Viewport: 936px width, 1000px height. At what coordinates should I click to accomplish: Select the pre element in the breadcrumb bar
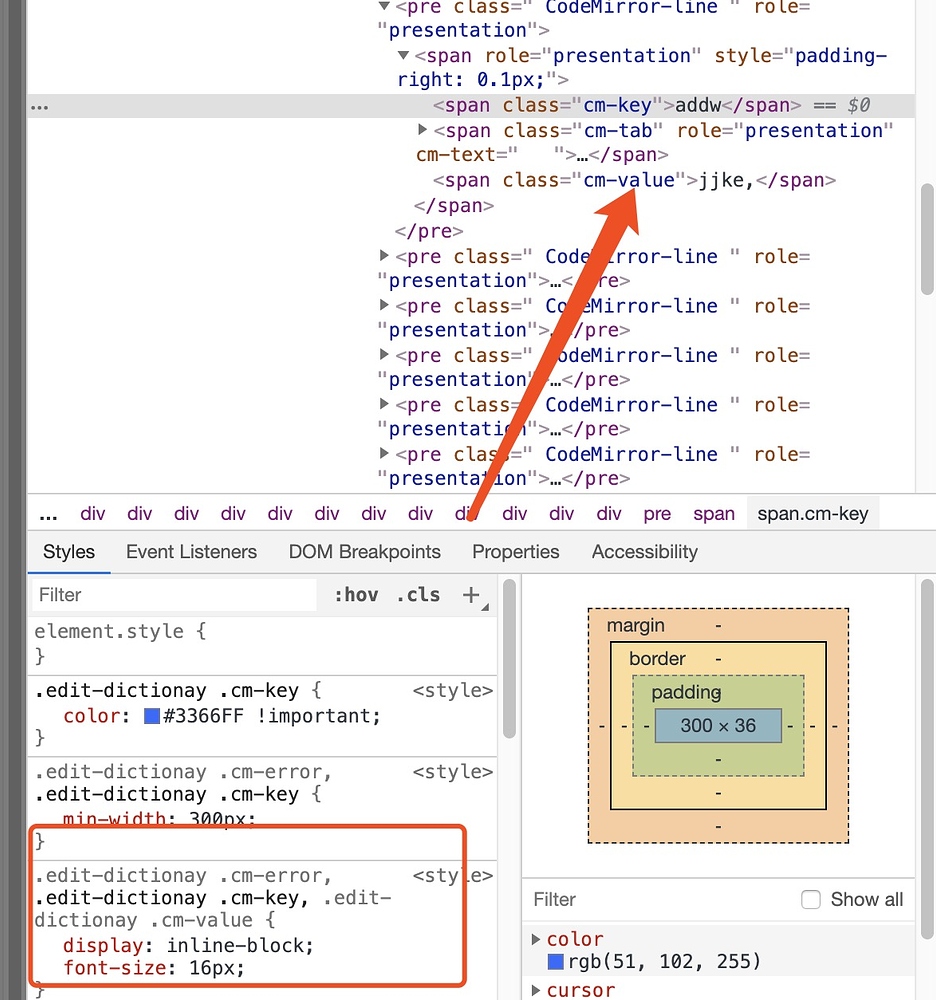(x=657, y=512)
